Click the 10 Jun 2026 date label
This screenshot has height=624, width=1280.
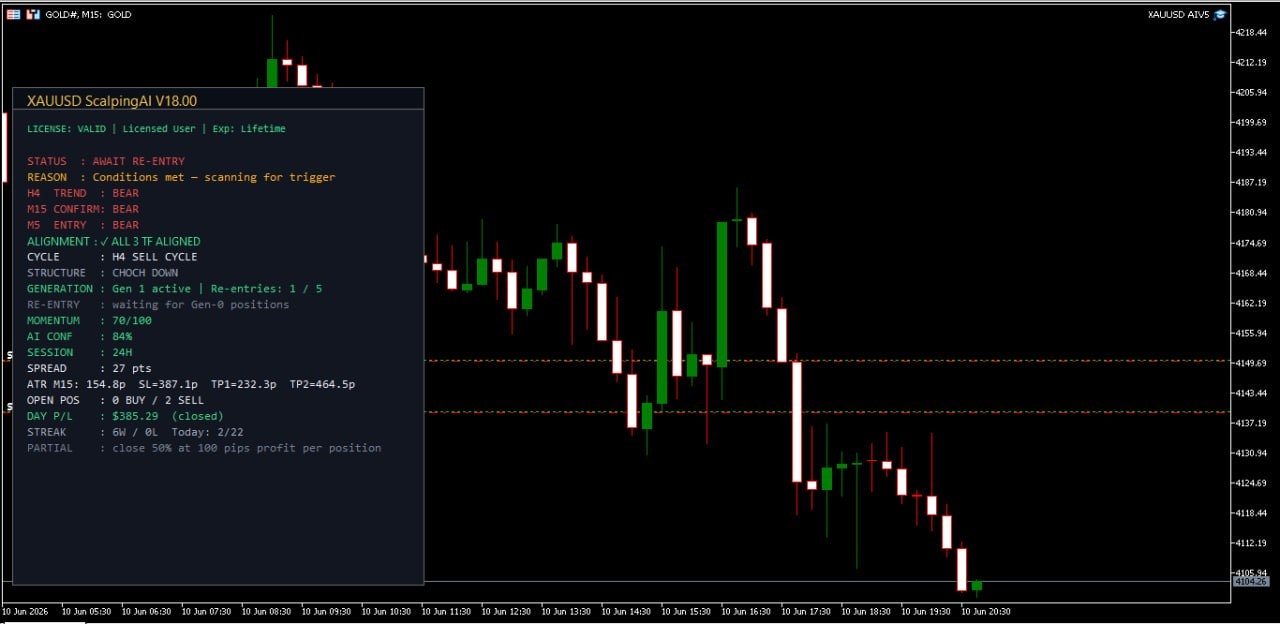[25, 611]
